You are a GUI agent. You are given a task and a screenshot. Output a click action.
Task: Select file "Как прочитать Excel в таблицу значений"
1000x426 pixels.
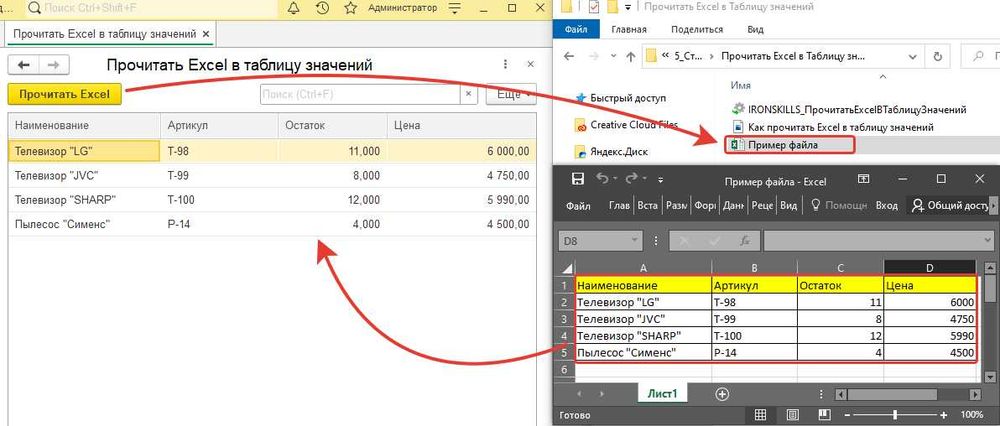tap(833, 127)
